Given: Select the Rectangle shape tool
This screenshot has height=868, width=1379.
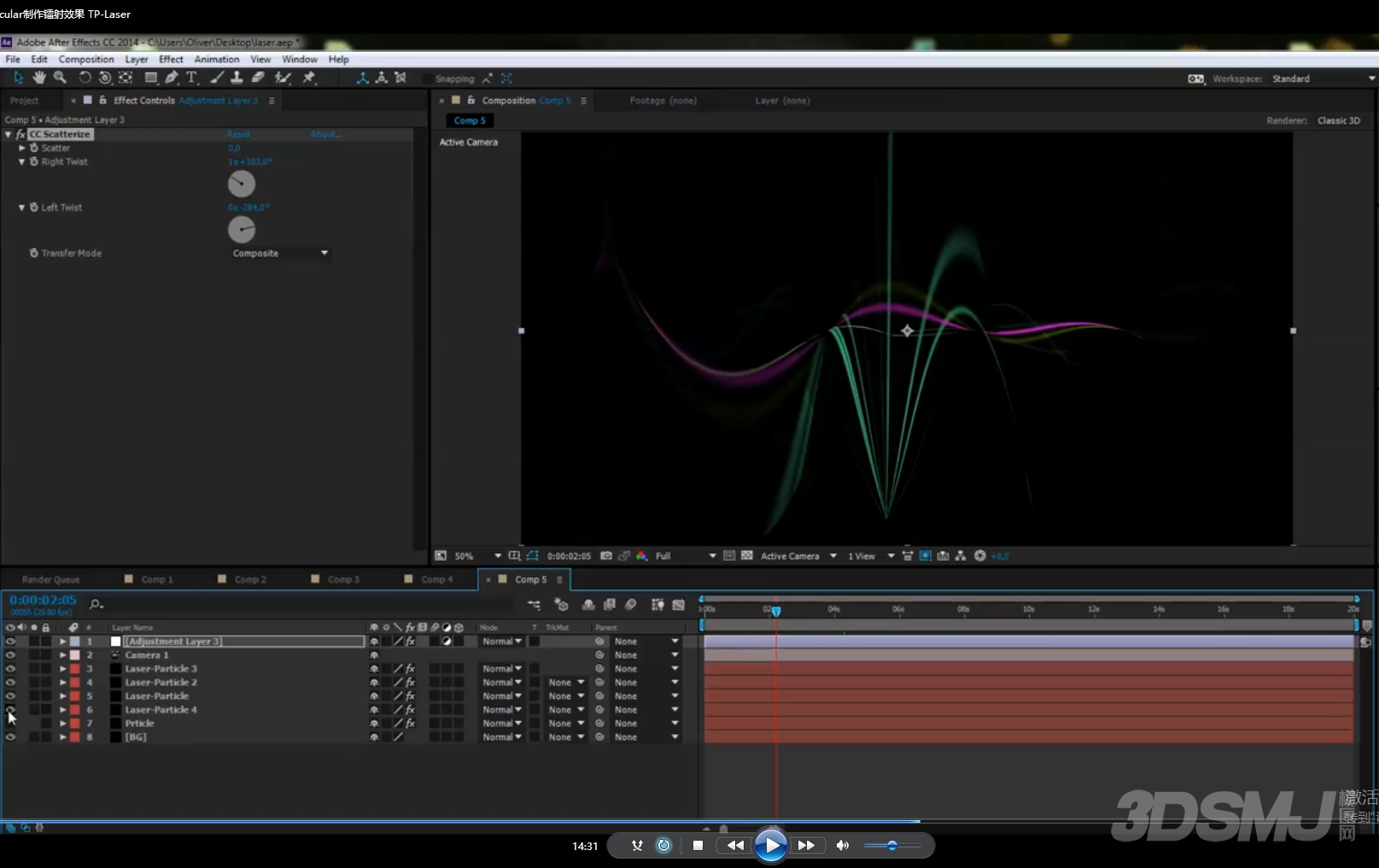Looking at the screenshot, I should click(x=151, y=78).
